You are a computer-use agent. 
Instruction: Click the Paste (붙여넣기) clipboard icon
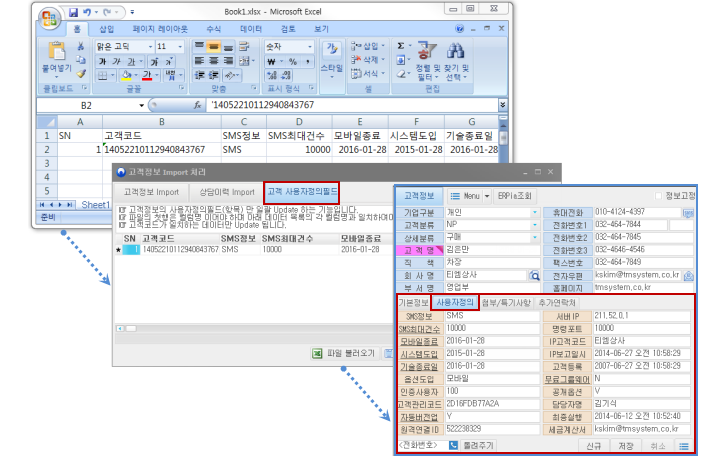point(57,51)
